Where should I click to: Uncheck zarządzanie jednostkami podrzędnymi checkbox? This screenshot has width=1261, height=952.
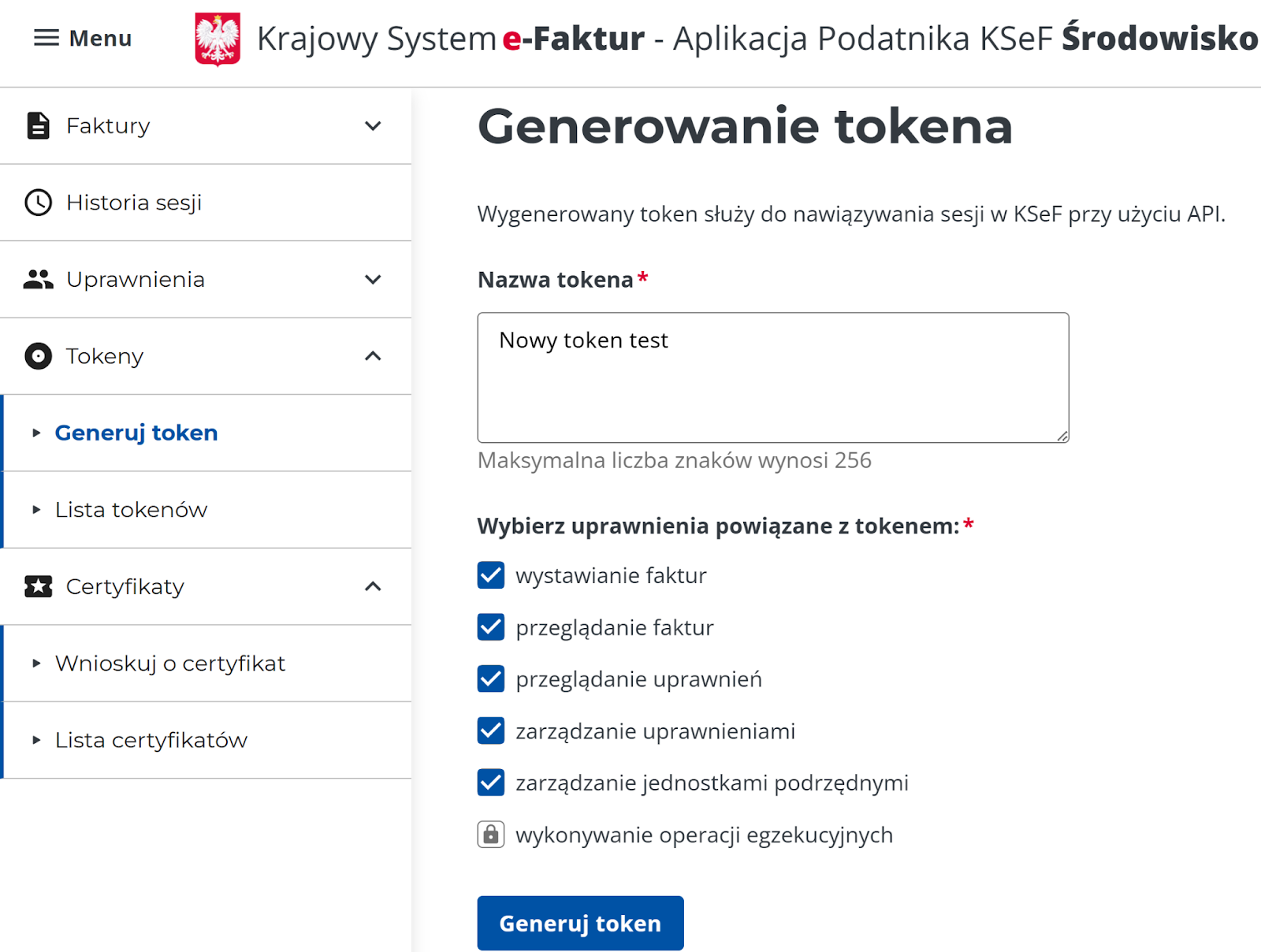(490, 783)
